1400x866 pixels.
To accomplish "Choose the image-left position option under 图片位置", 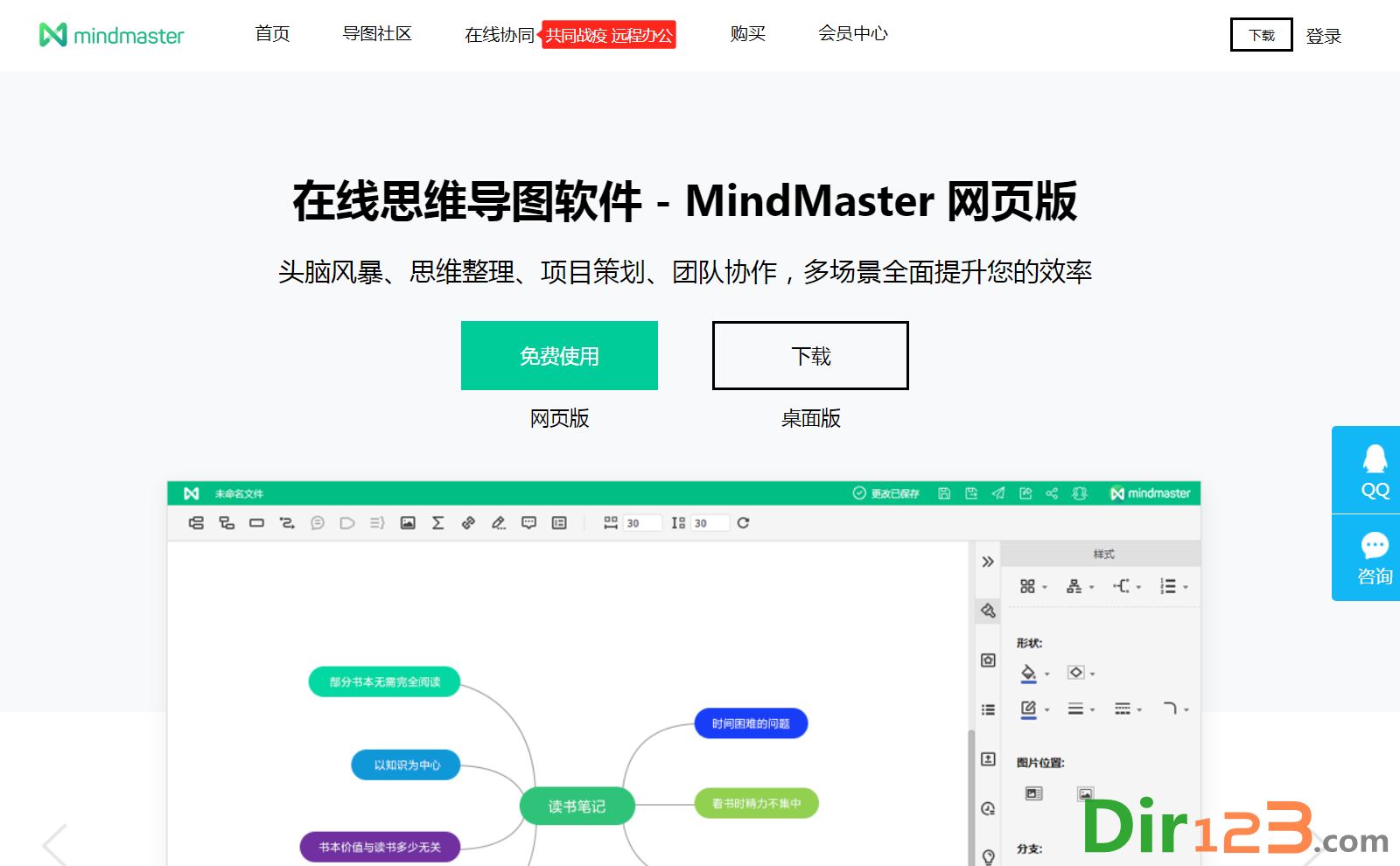I will point(1034,793).
